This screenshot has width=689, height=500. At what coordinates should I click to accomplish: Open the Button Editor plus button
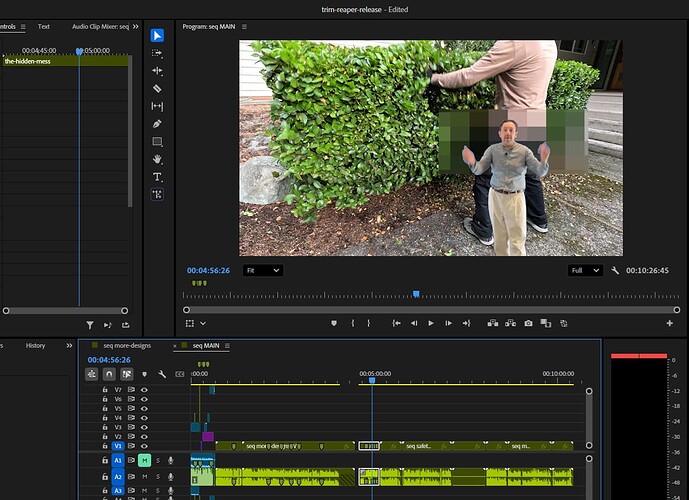coord(670,323)
